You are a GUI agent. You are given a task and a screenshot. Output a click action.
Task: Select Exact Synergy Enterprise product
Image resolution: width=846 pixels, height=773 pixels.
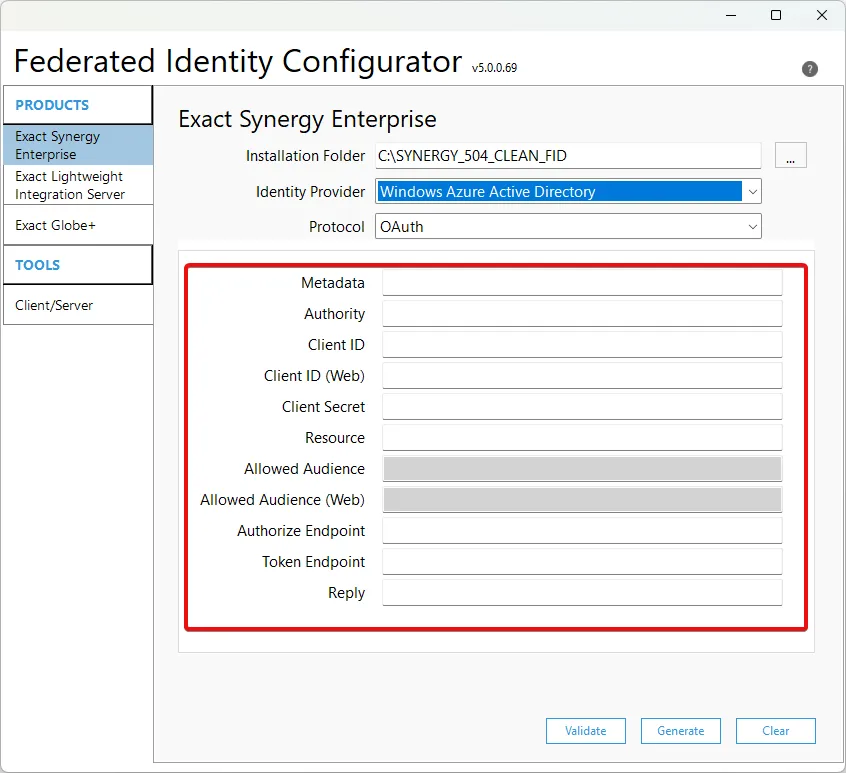coord(78,145)
